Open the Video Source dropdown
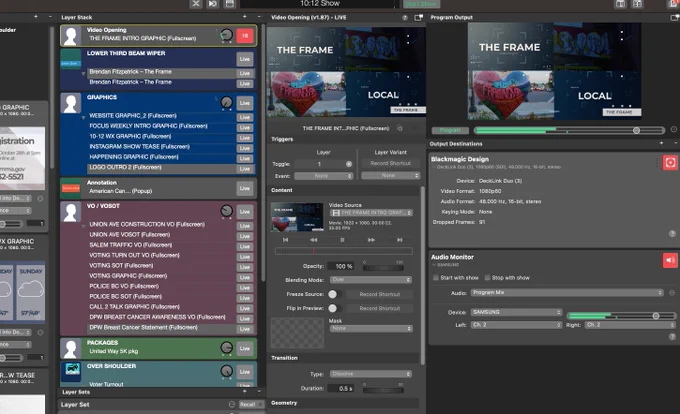Viewport: 680px width, 414px height. tap(371, 213)
